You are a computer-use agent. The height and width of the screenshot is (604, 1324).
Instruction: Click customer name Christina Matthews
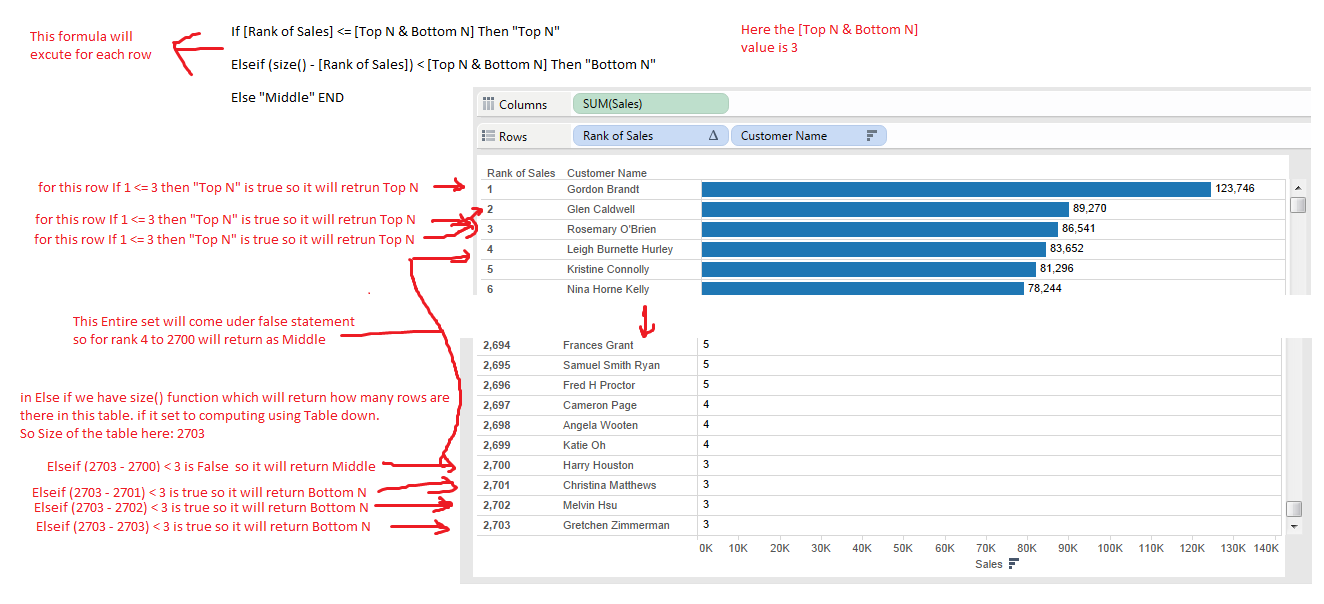[610, 485]
